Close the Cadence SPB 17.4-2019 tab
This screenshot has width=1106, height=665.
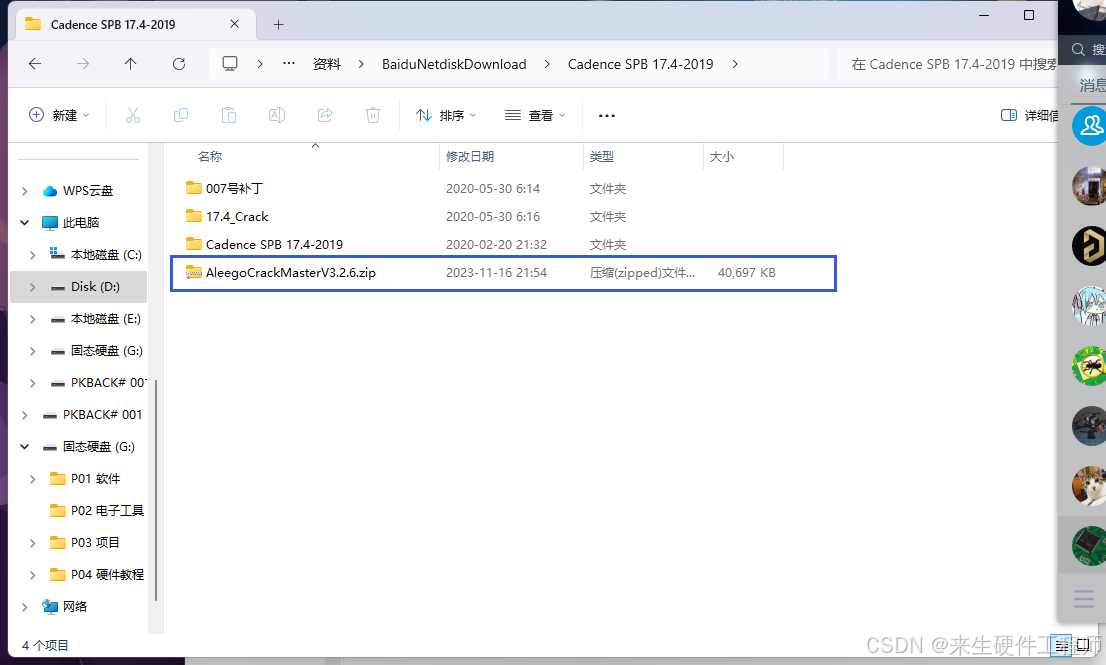point(234,24)
